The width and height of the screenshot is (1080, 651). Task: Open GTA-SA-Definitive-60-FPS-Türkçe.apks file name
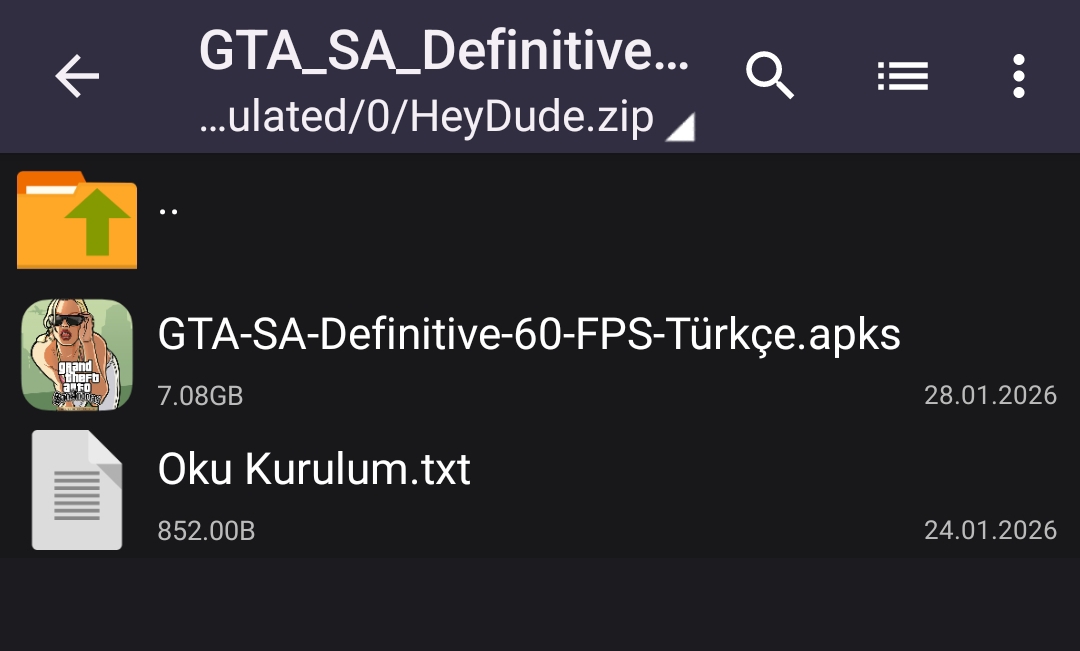coord(529,335)
